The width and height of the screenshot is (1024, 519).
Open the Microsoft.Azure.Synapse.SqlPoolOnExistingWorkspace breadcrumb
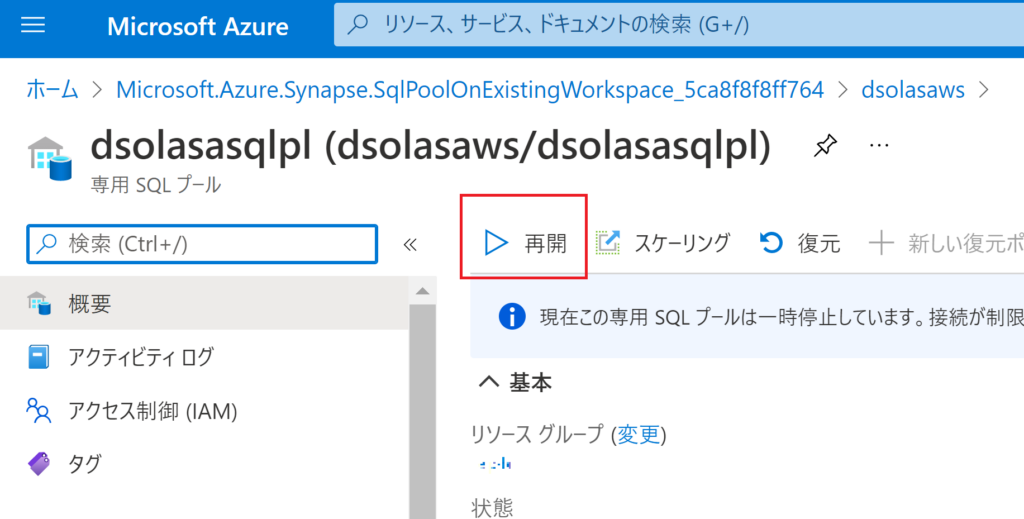pyautogui.click(x=470, y=90)
